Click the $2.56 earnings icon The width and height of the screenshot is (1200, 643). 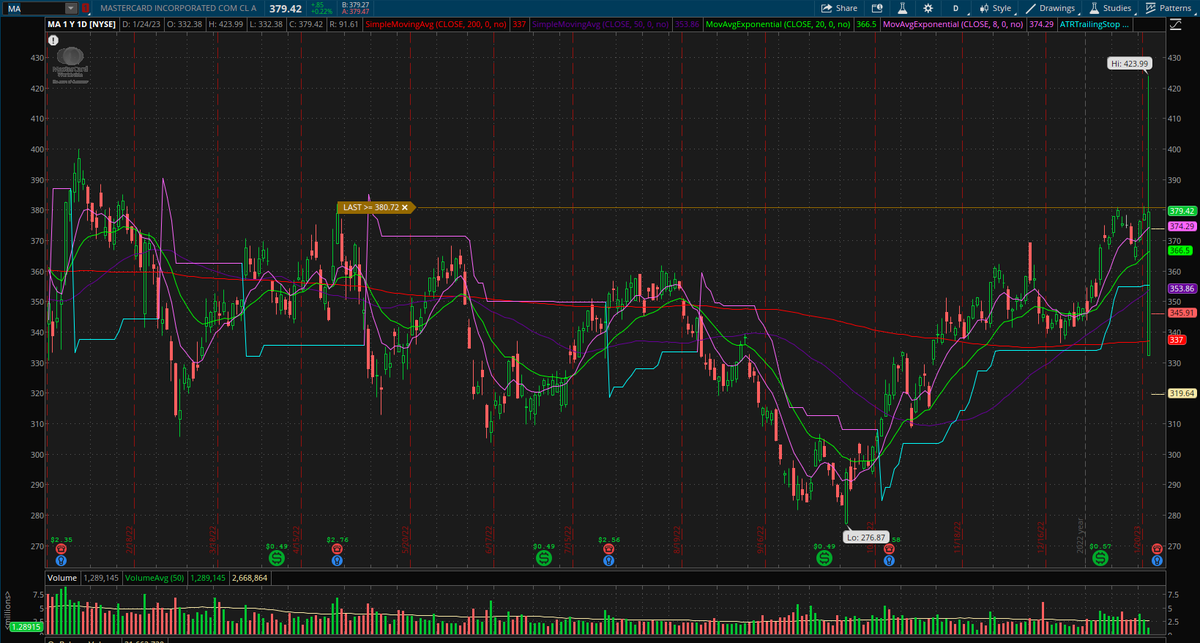pyautogui.click(x=608, y=548)
